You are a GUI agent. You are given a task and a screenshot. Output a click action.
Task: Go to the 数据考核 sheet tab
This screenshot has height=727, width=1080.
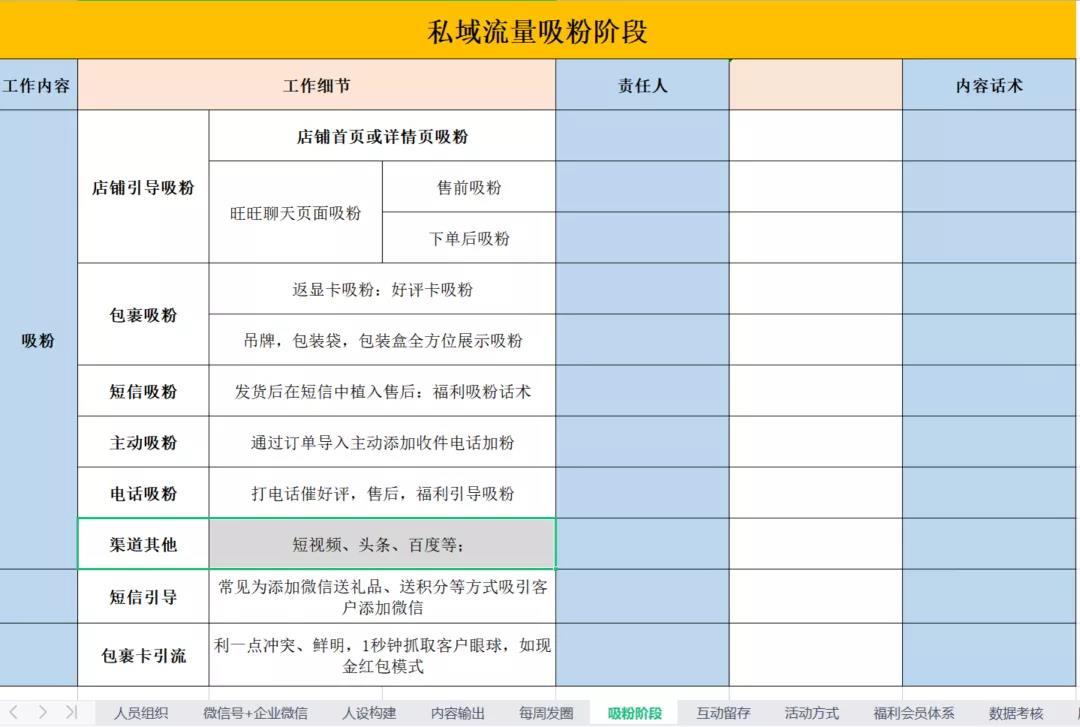click(x=1016, y=713)
